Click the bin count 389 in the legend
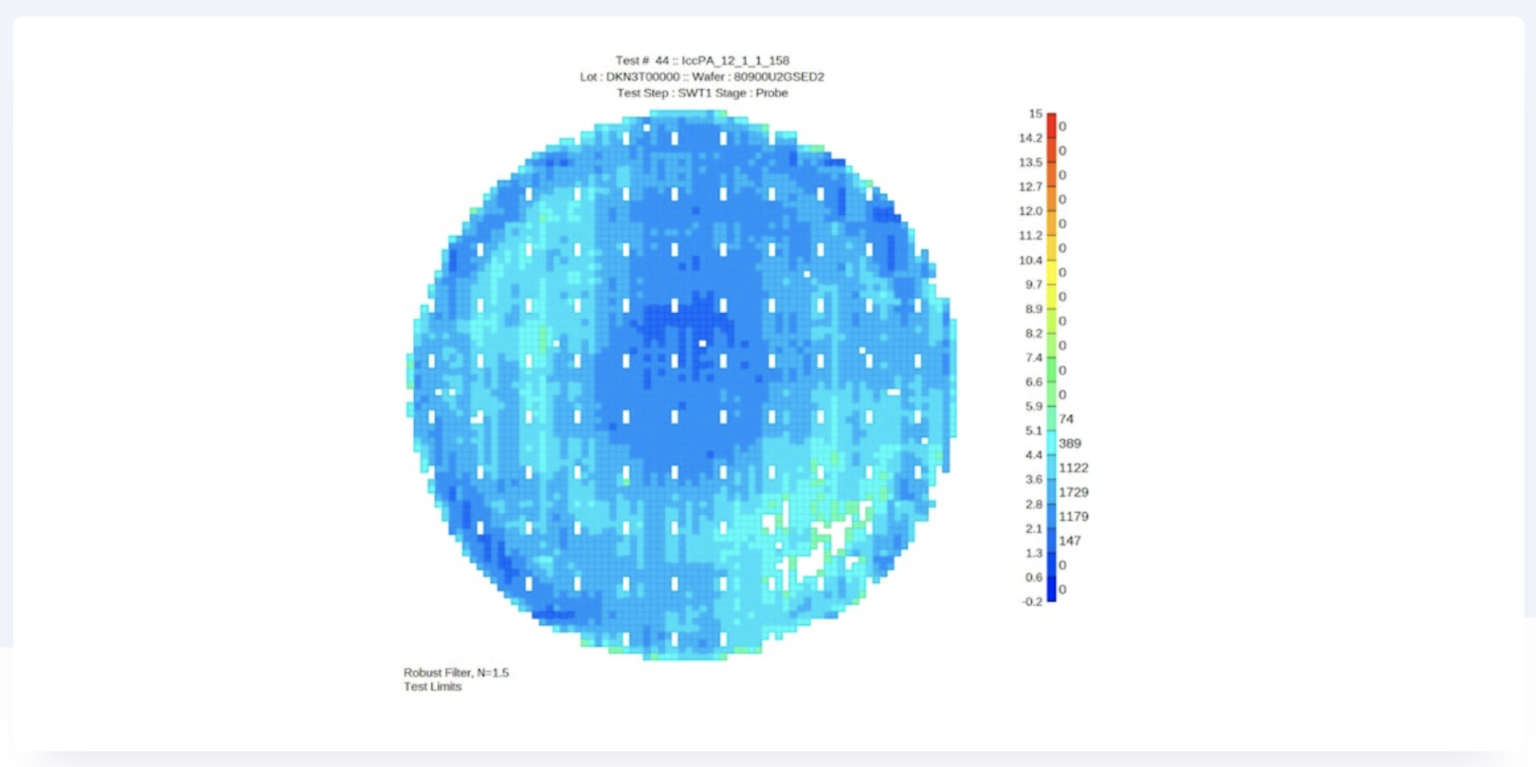 [x=1069, y=443]
